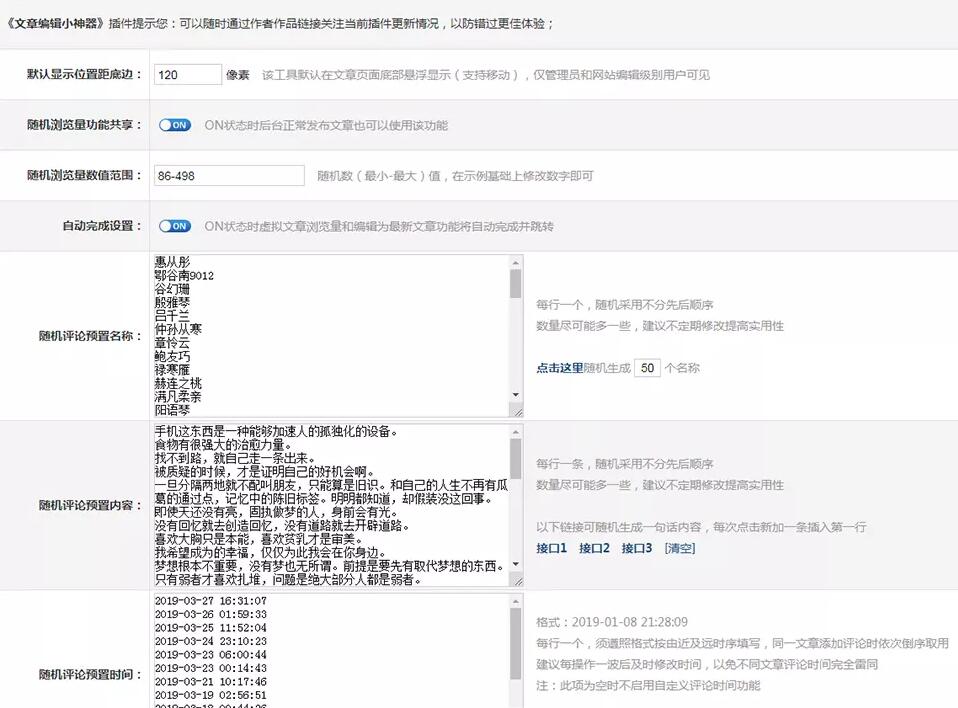Click the time entry 2019-03-23 00:14:43

pos(211,668)
